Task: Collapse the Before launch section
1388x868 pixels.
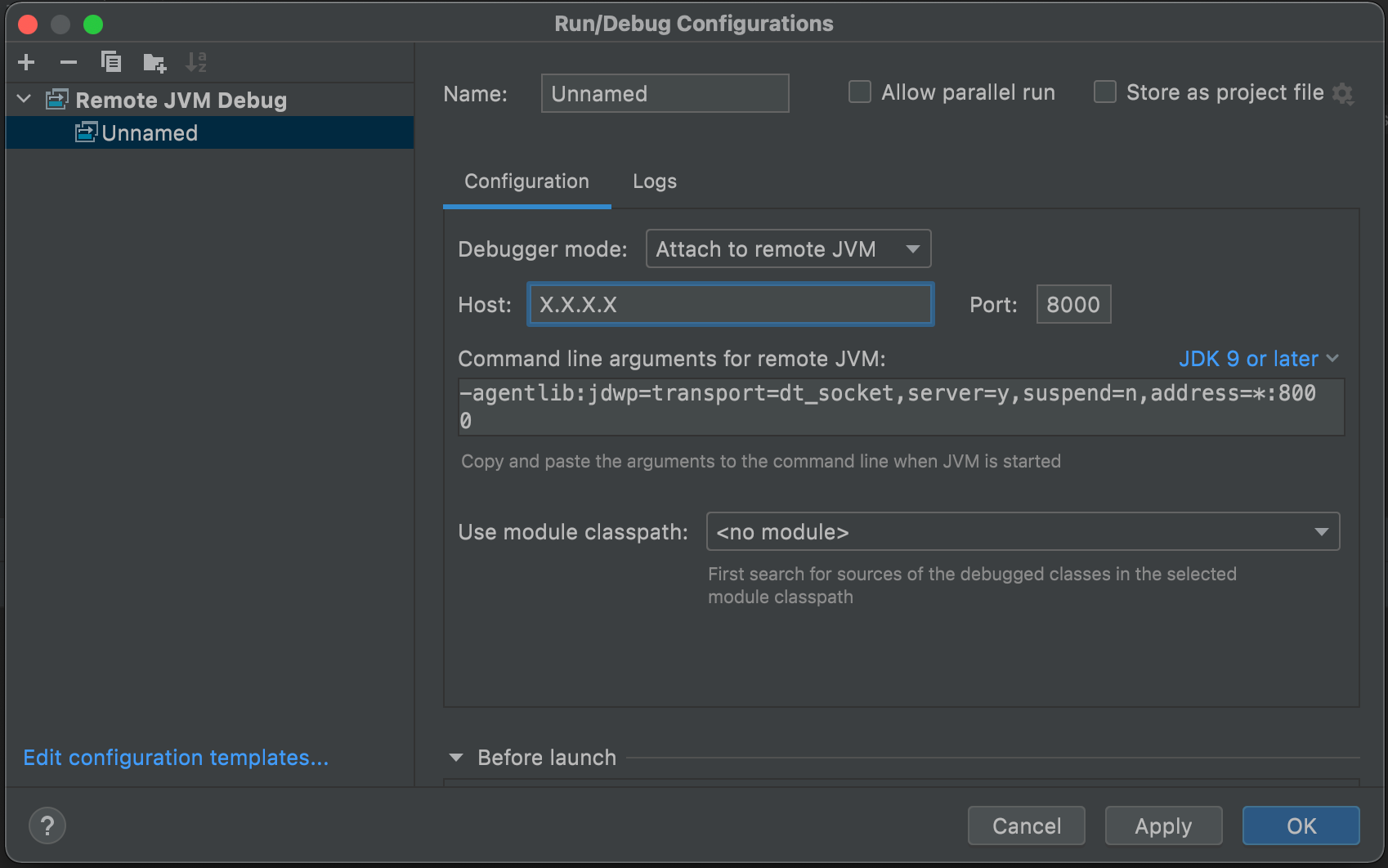Action: click(456, 758)
